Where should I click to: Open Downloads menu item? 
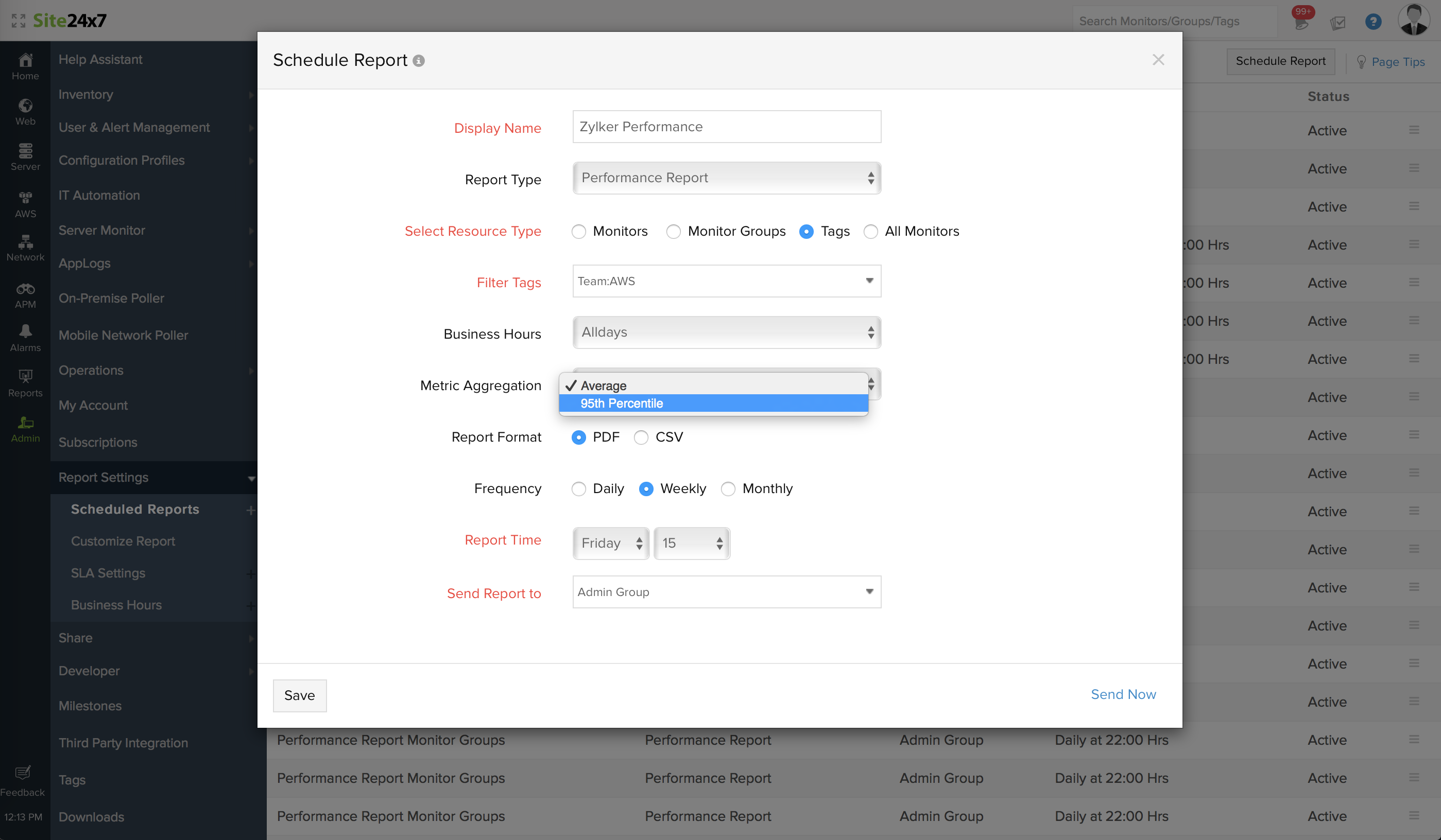92,816
